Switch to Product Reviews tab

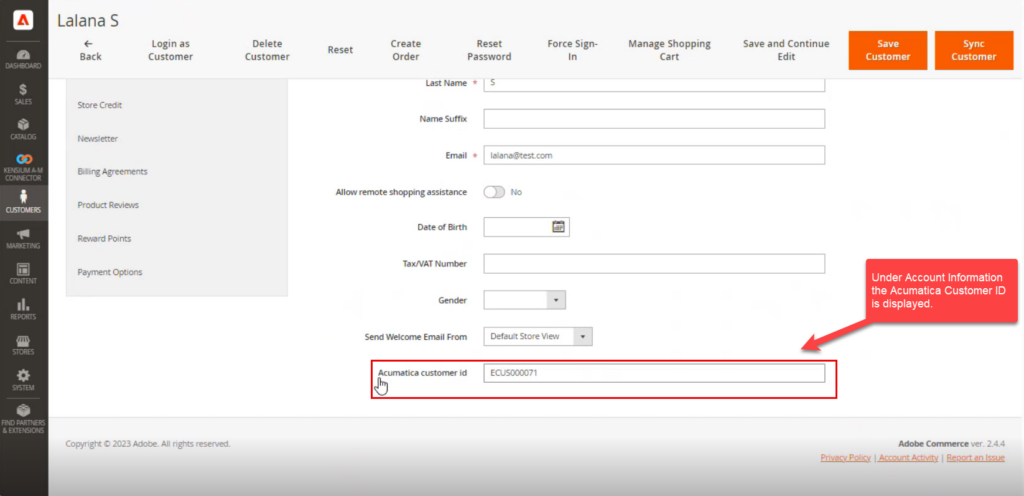click(108, 205)
